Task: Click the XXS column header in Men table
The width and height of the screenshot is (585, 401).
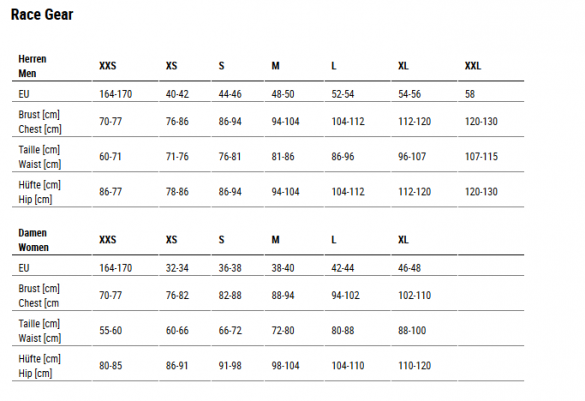Action: [107, 66]
